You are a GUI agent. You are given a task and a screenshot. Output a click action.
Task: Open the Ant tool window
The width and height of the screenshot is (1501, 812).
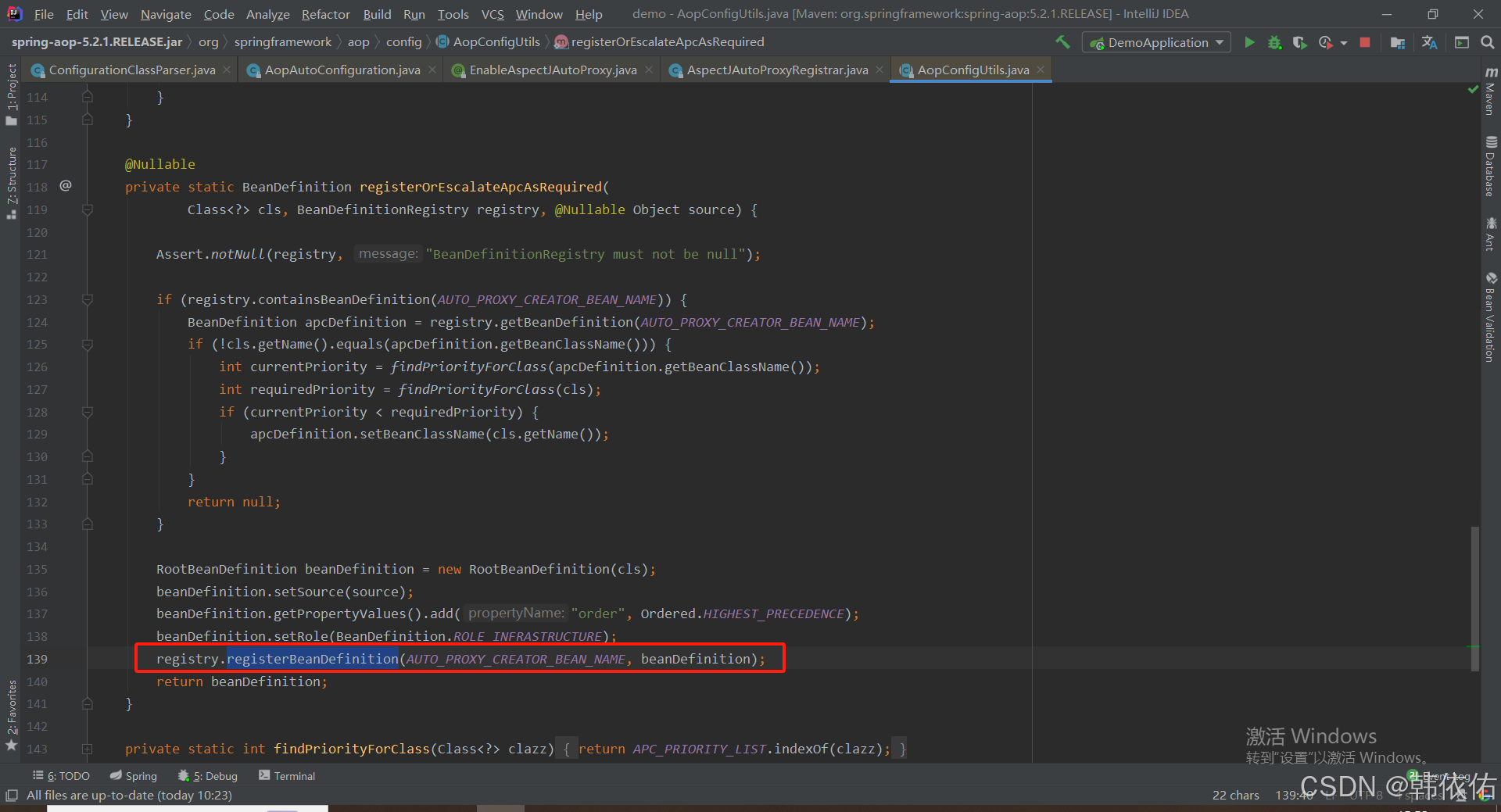tap(1491, 234)
